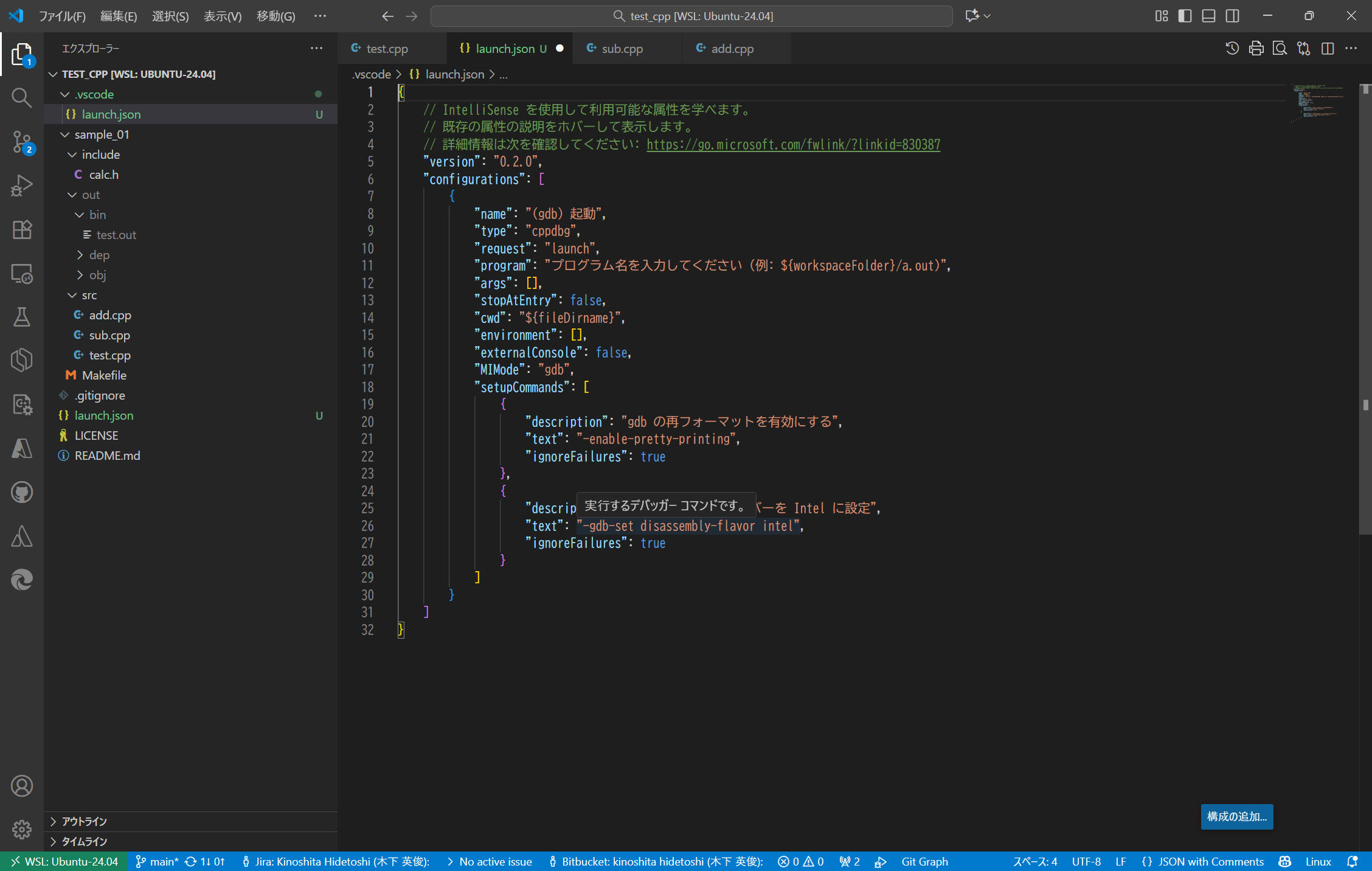
Task: Open the 表示(V) menu
Action: [222, 16]
